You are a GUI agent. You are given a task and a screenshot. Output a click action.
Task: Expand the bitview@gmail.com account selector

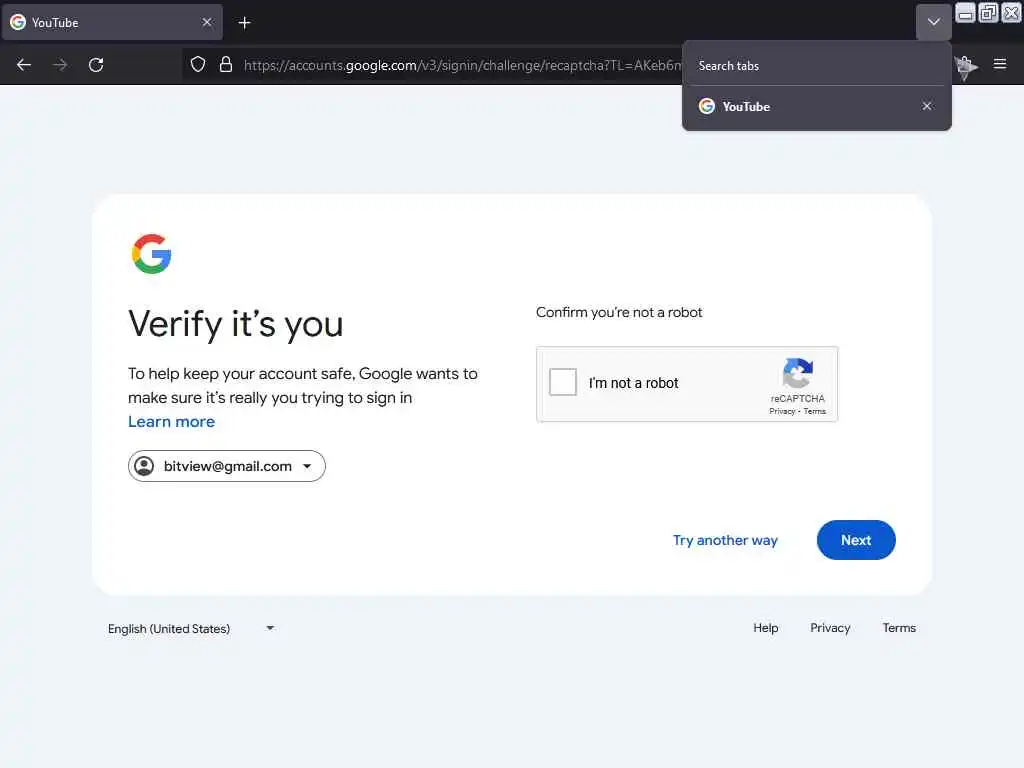click(227, 466)
